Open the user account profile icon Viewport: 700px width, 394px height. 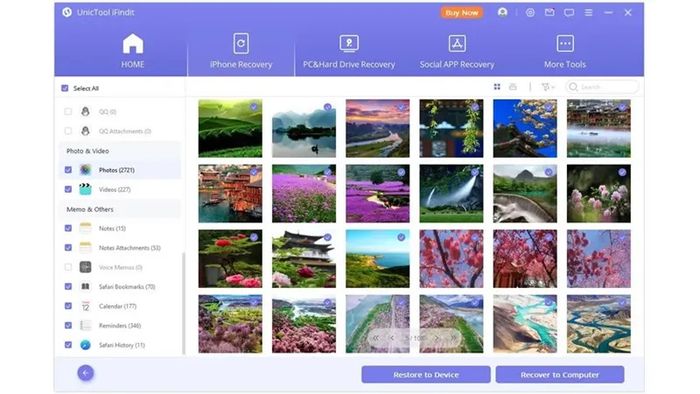tap(502, 12)
